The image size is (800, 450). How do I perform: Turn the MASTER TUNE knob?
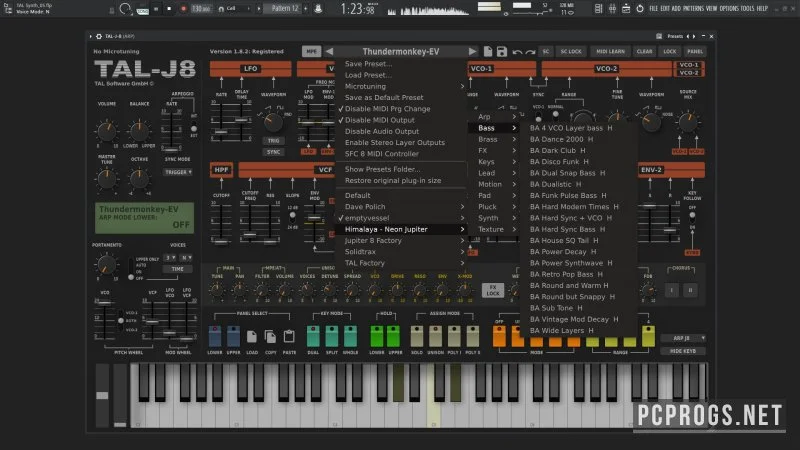point(106,179)
